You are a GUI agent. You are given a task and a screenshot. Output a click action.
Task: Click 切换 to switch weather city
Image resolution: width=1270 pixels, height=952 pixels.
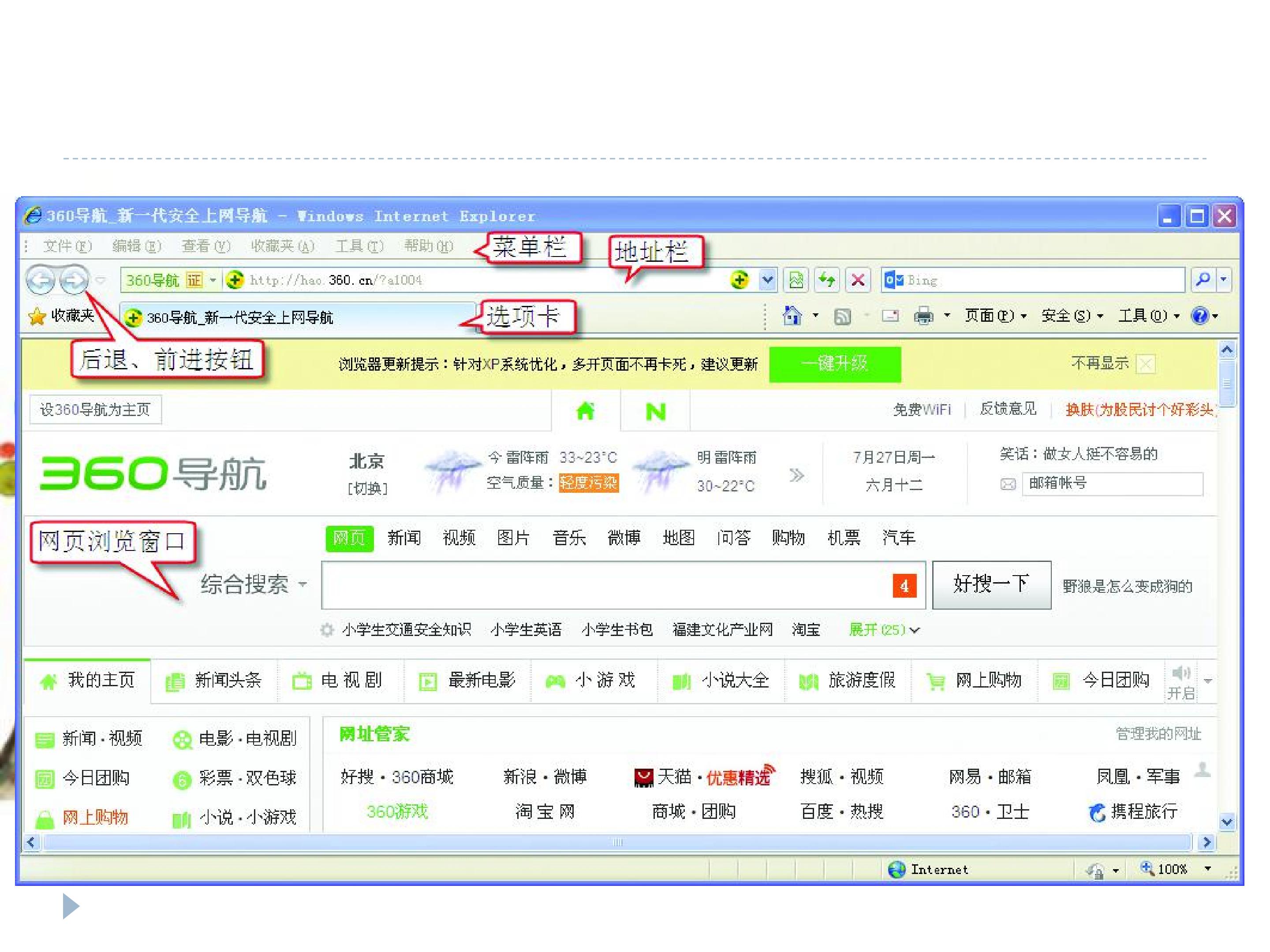[x=367, y=488]
